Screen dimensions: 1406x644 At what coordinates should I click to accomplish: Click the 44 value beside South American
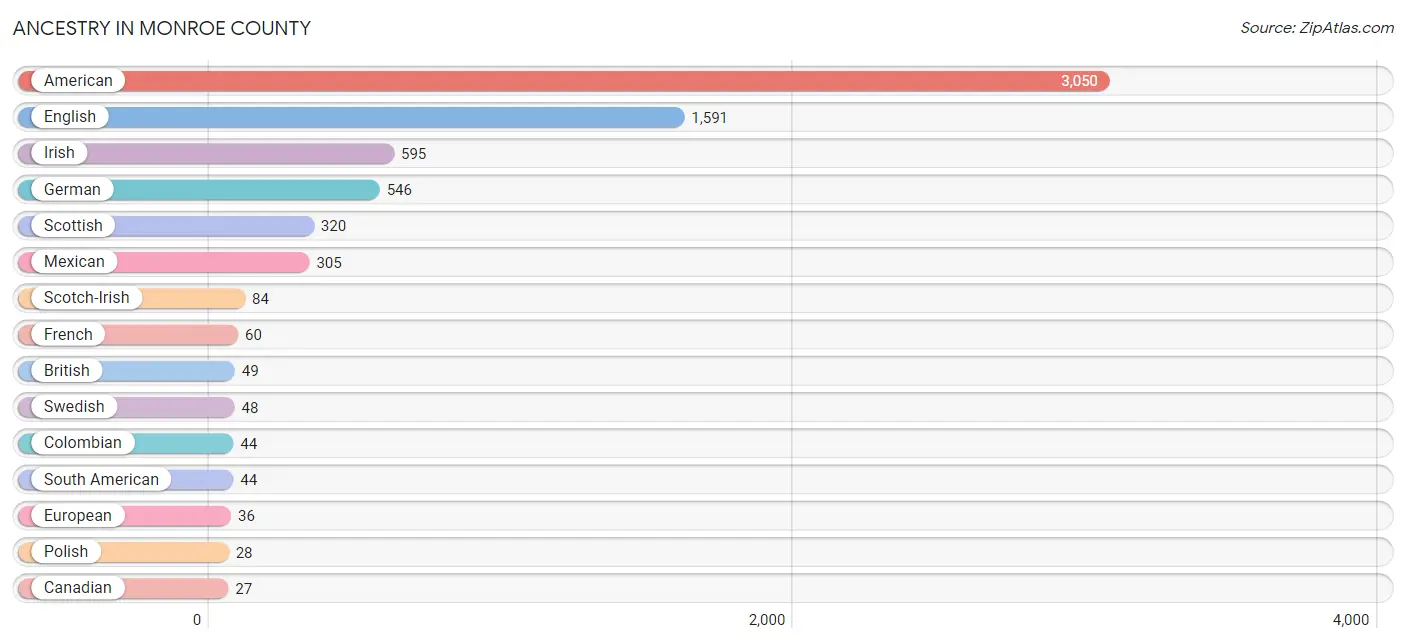click(249, 480)
